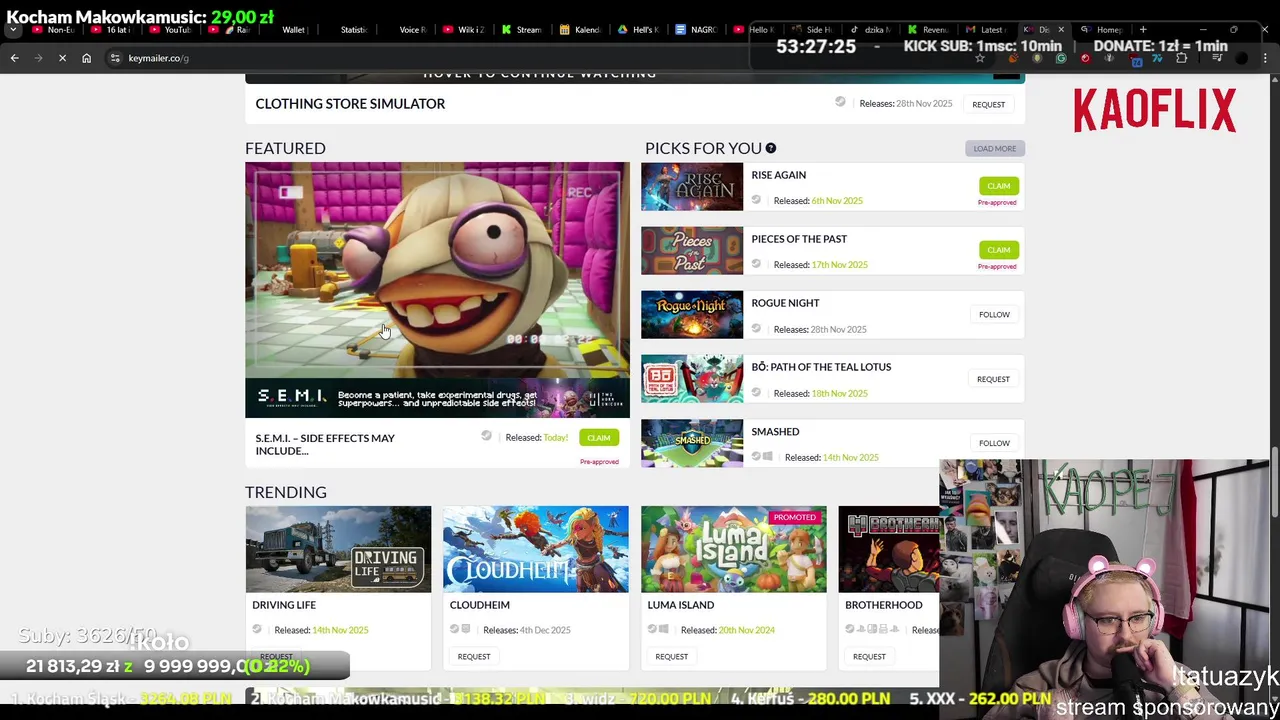This screenshot has height=720, width=1280.
Task: Request Bō: Path of the Teal Lotus key
Action: point(993,379)
